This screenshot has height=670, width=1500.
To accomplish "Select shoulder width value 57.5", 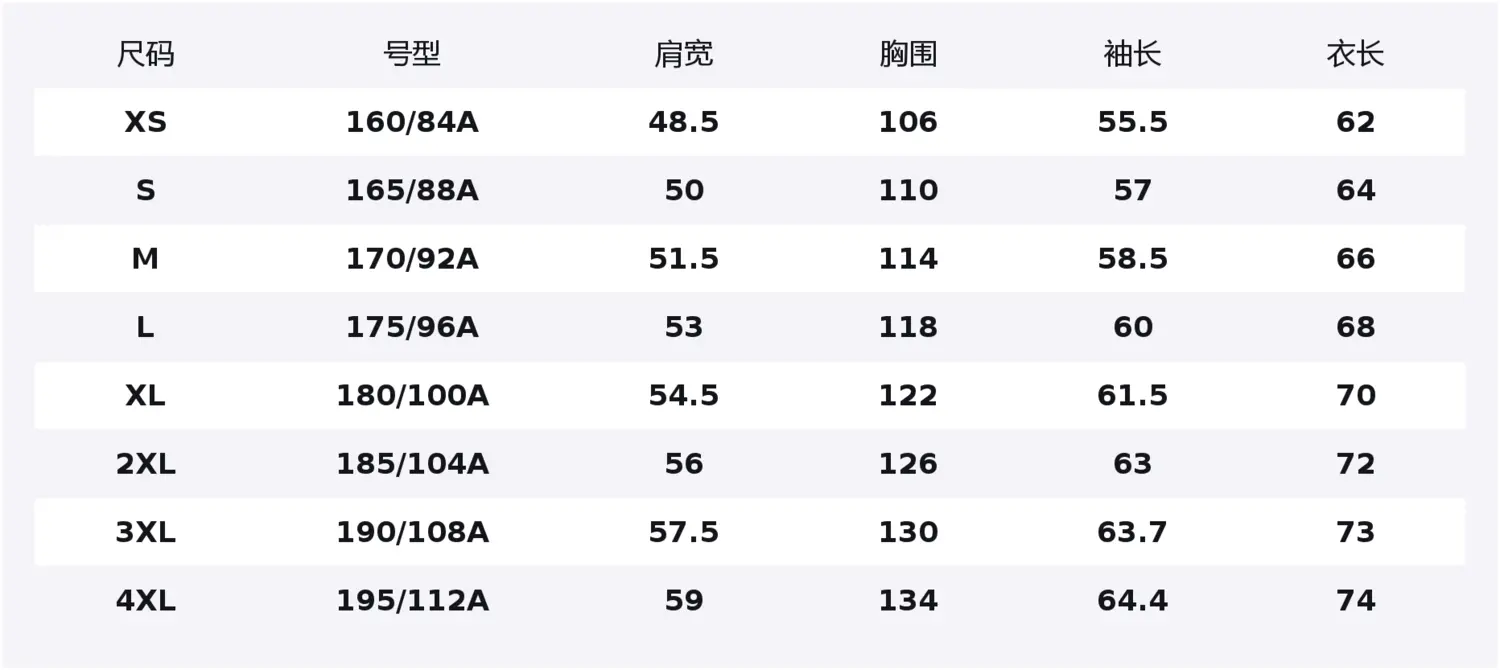I will (x=684, y=532).
